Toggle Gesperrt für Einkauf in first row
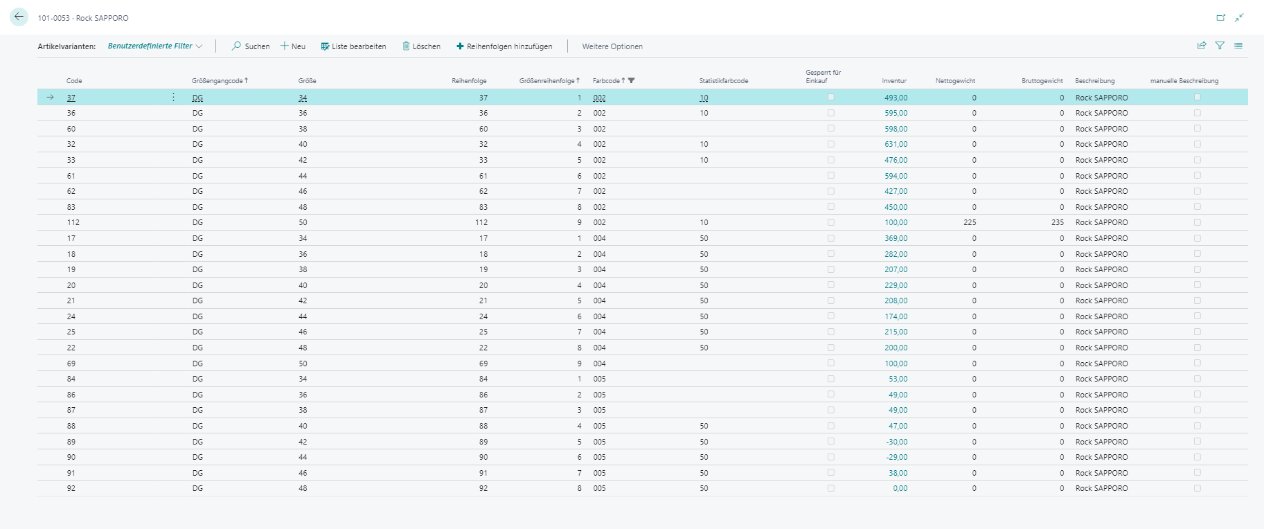1264x529 pixels. (830, 97)
